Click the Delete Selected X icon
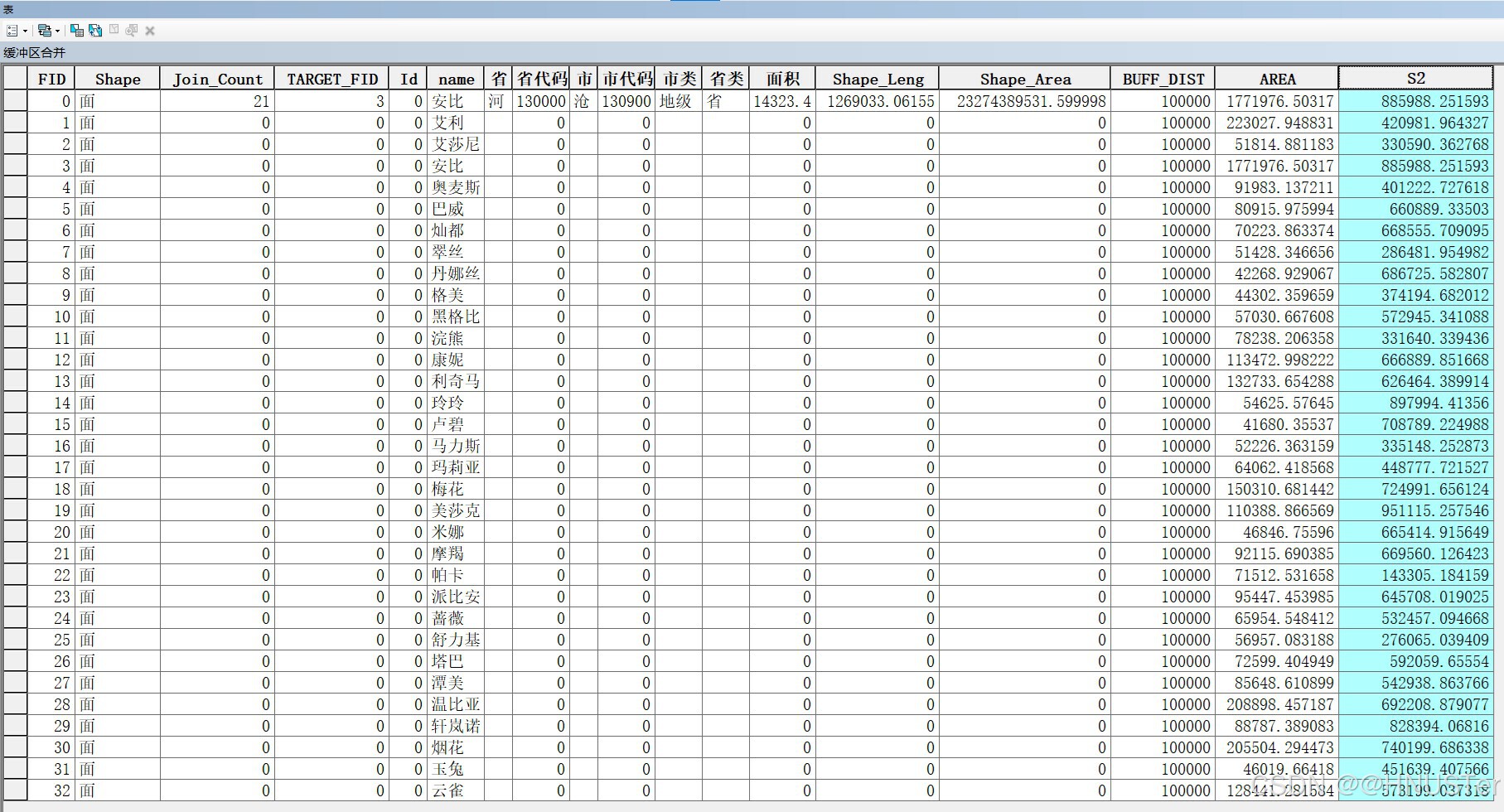The width and height of the screenshot is (1504, 812). point(150,31)
